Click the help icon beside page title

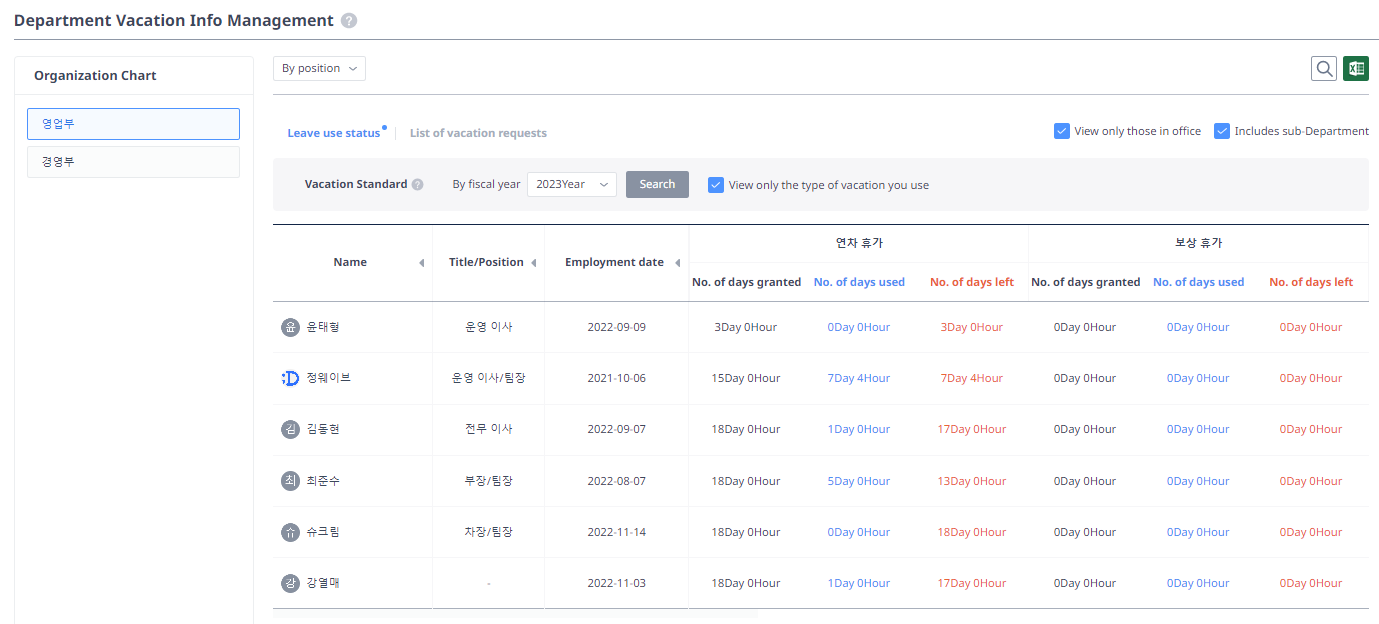347,20
